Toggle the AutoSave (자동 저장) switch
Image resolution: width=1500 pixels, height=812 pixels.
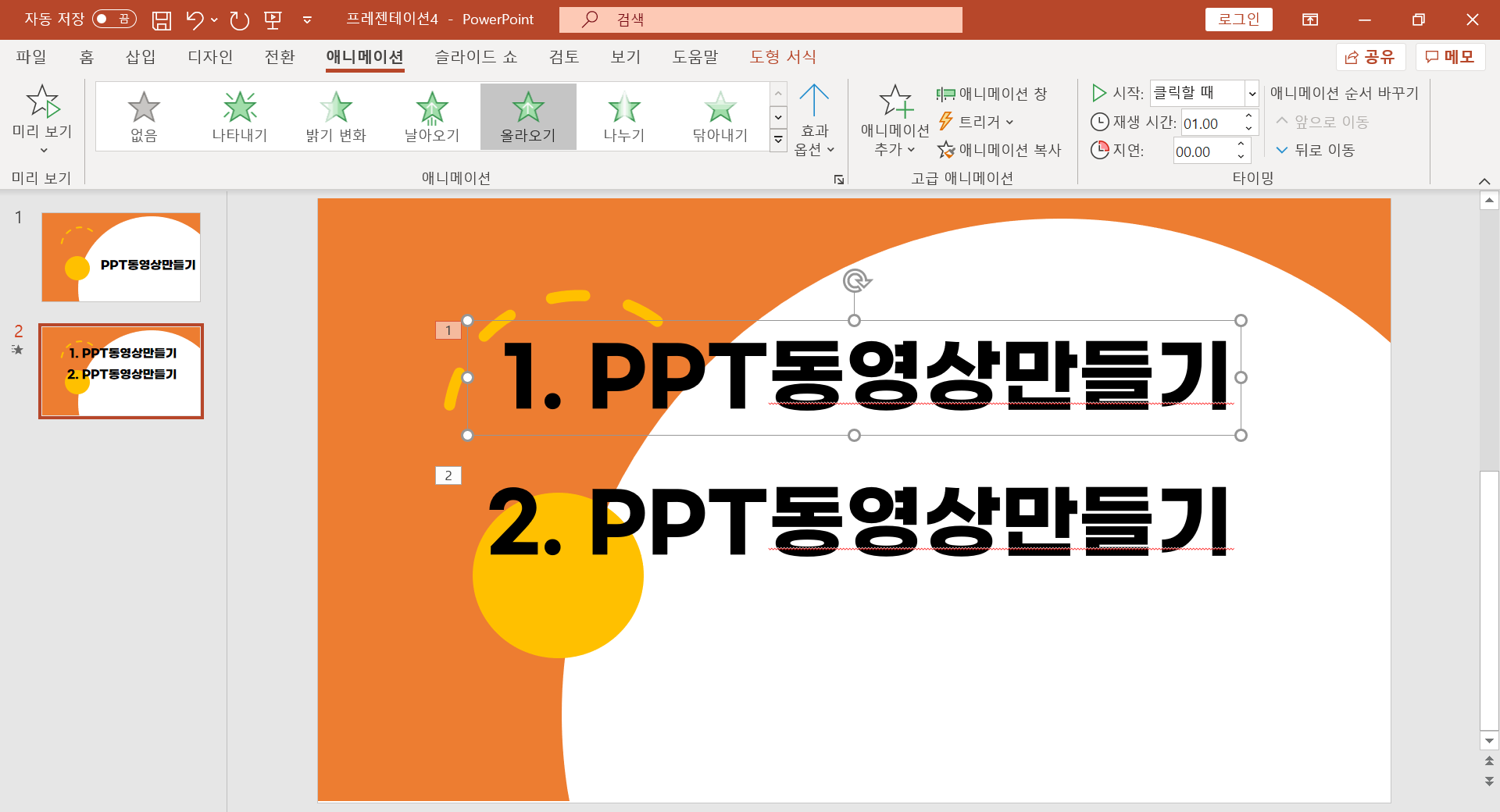click(114, 19)
